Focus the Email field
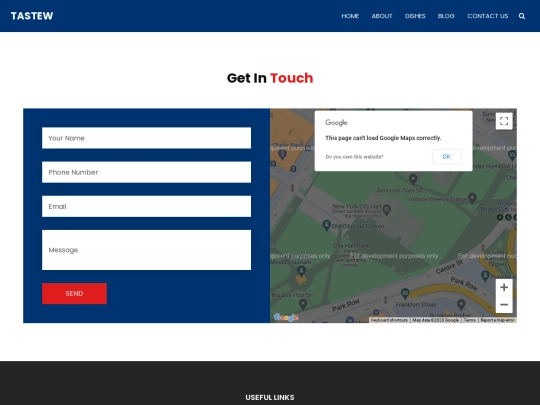Viewport: 540px width, 405px height. [x=146, y=206]
